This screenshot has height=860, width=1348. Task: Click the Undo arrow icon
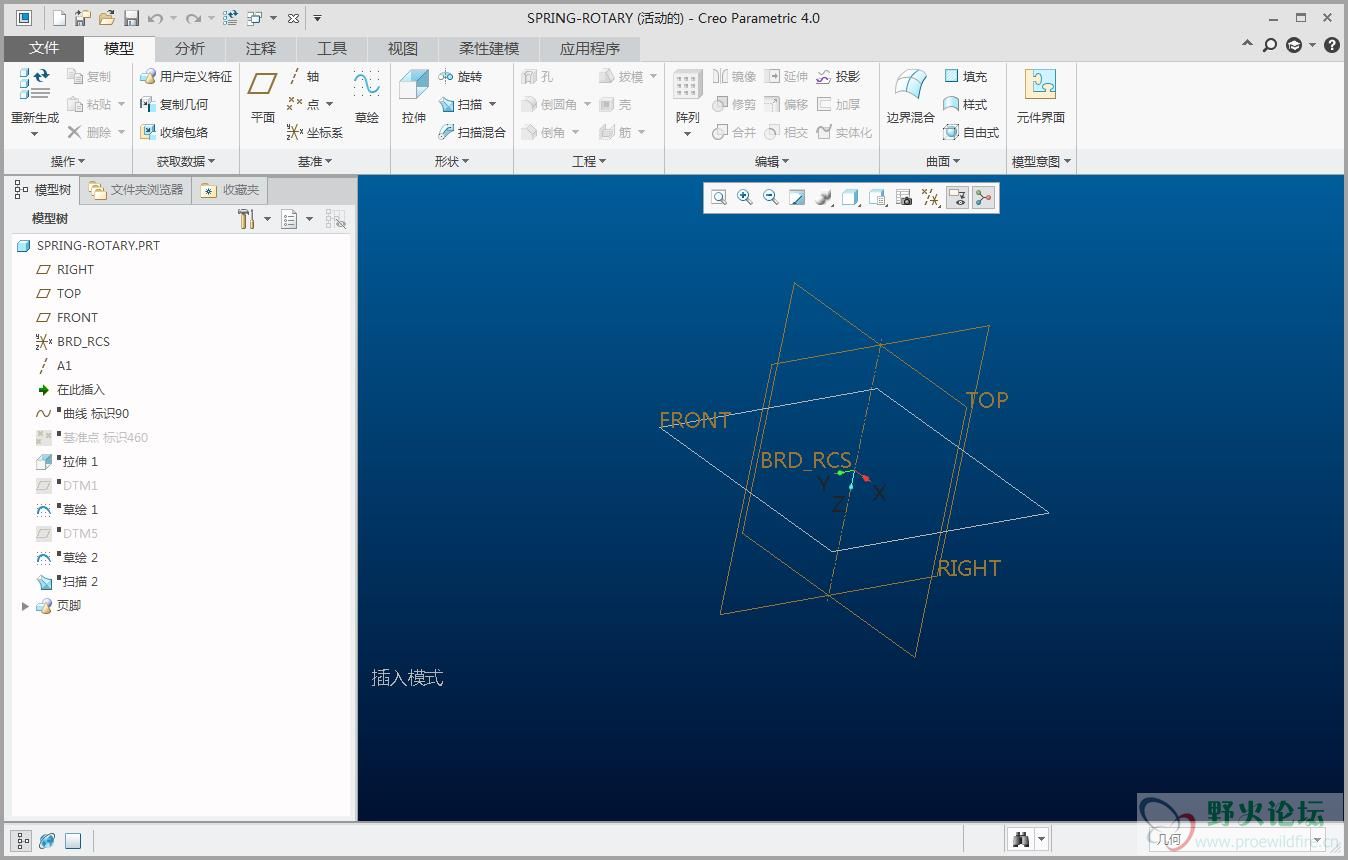click(155, 18)
